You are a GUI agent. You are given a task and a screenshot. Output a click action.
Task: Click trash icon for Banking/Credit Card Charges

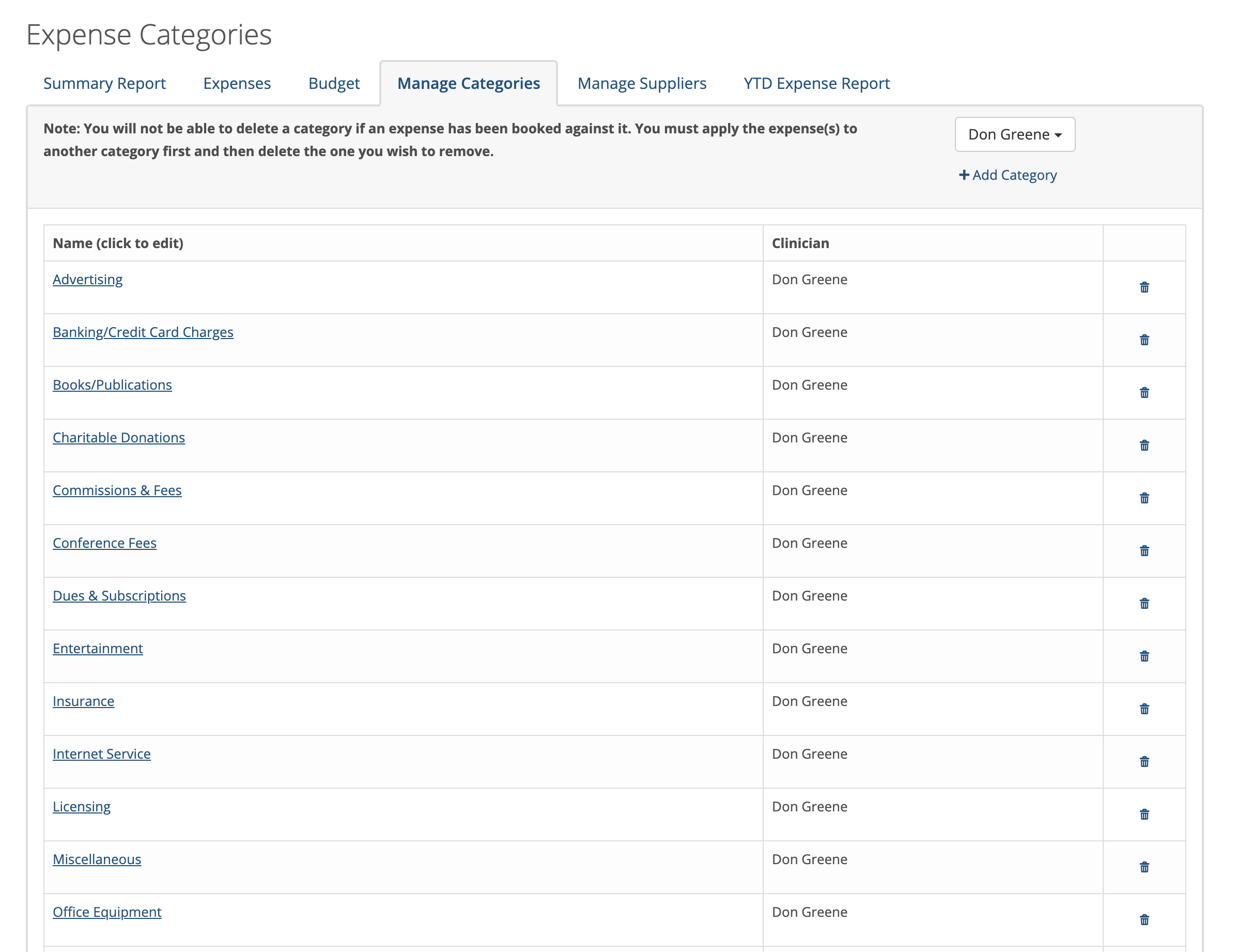(x=1144, y=340)
